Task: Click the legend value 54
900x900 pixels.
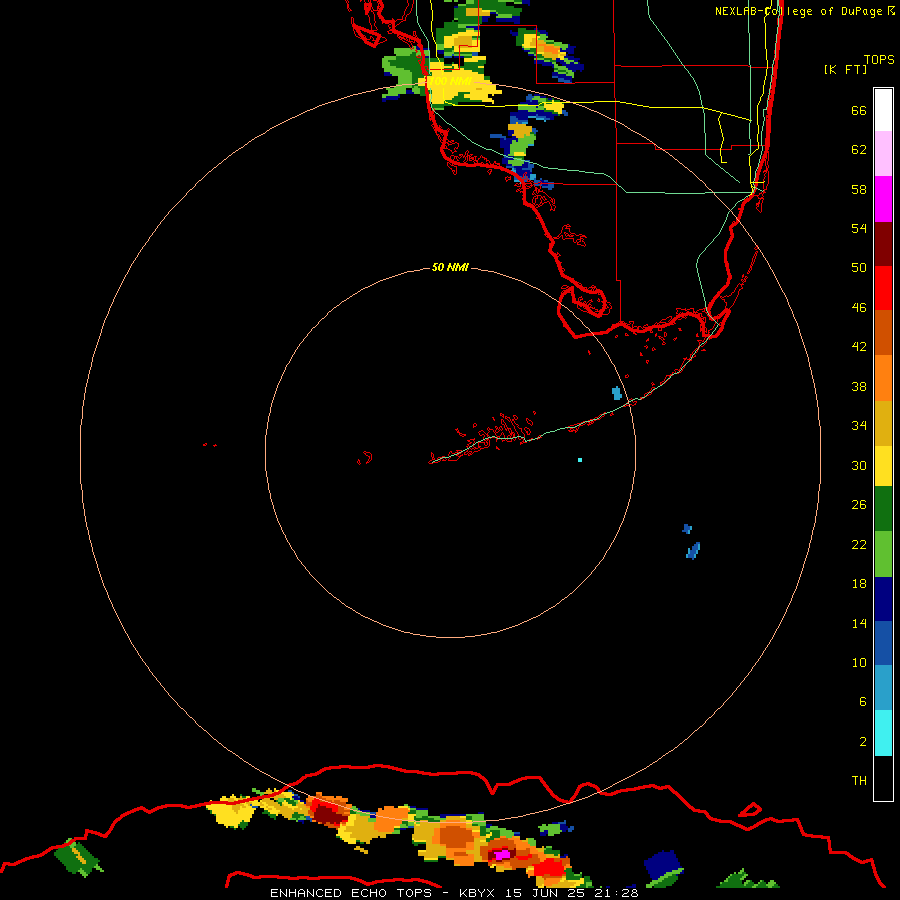Action: 859,228
